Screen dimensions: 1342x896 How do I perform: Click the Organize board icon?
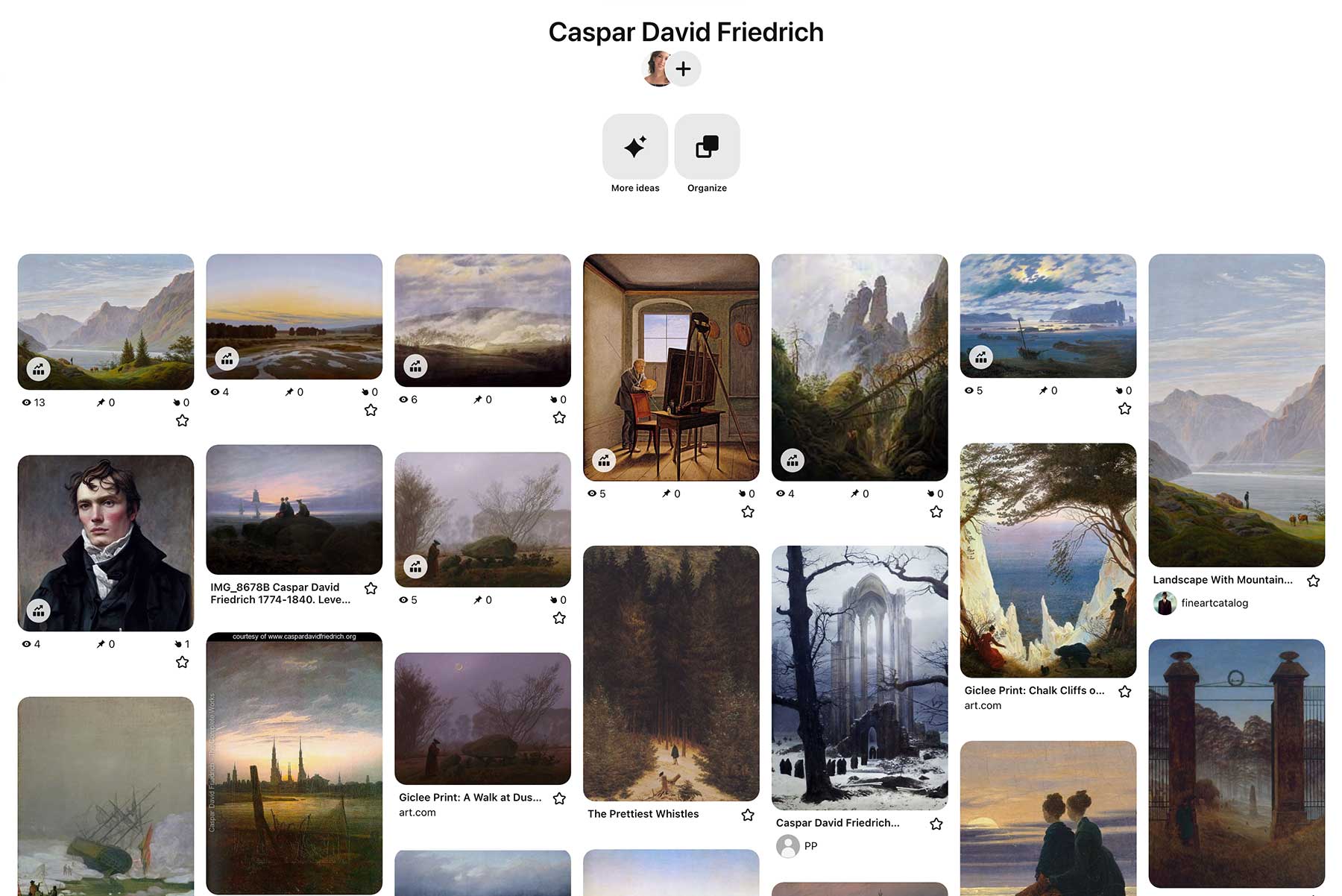(707, 147)
